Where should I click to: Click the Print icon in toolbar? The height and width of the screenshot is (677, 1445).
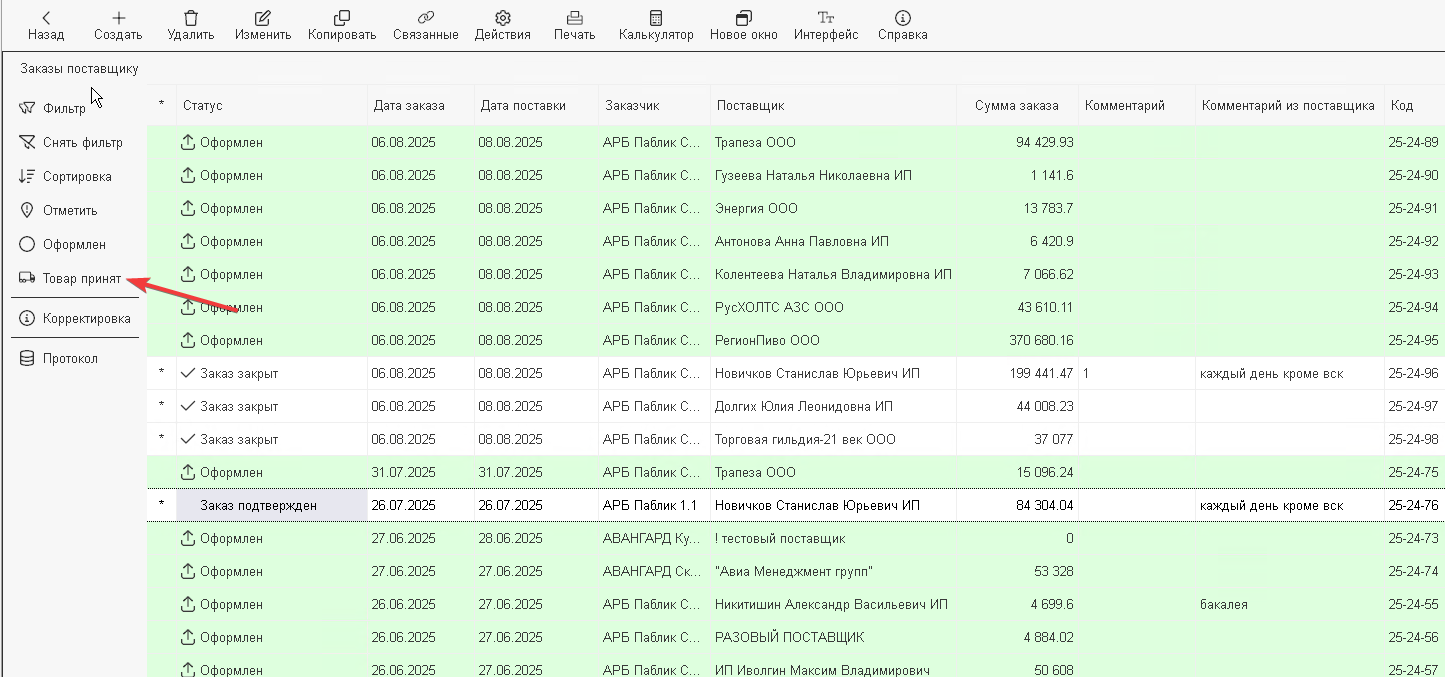[x=574, y=18]
